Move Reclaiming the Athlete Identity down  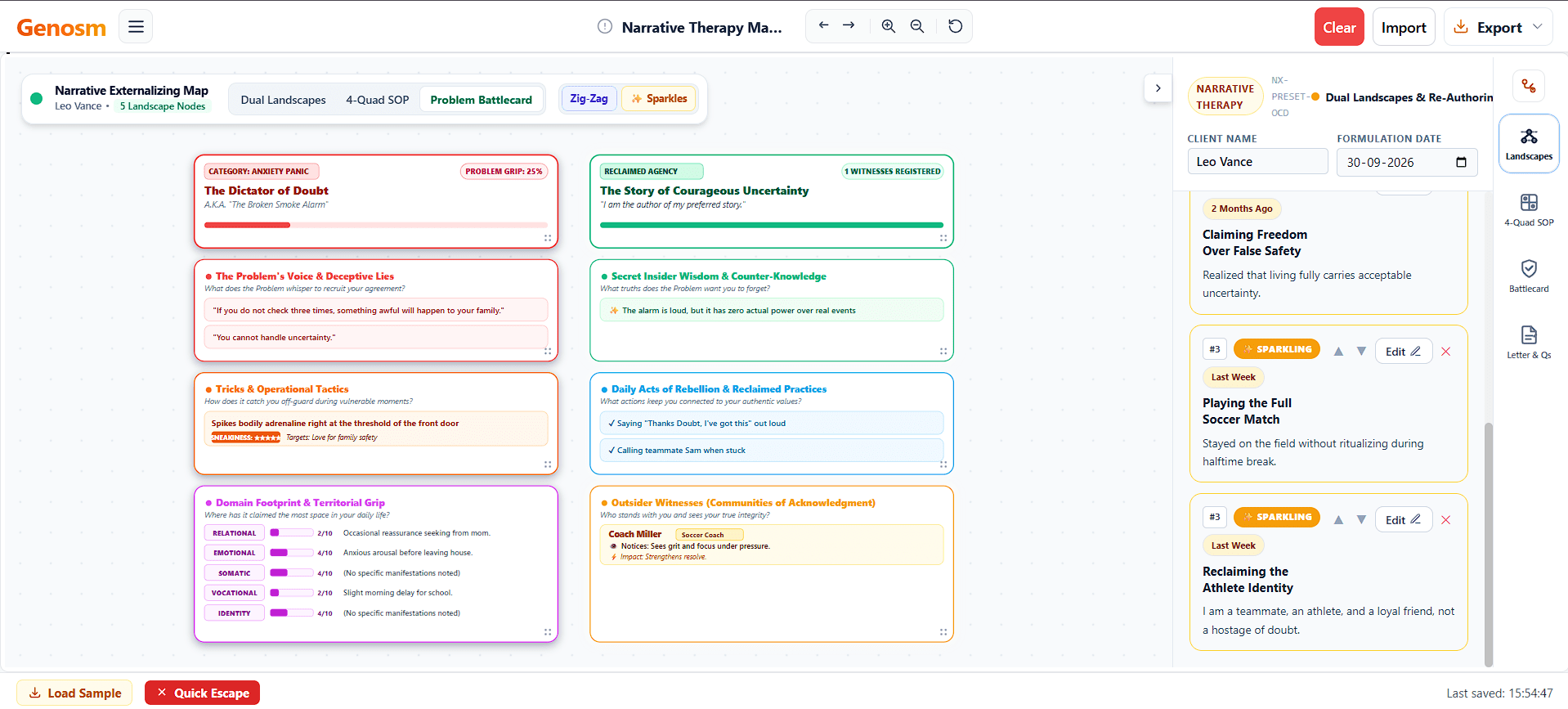coord(1361,520)
